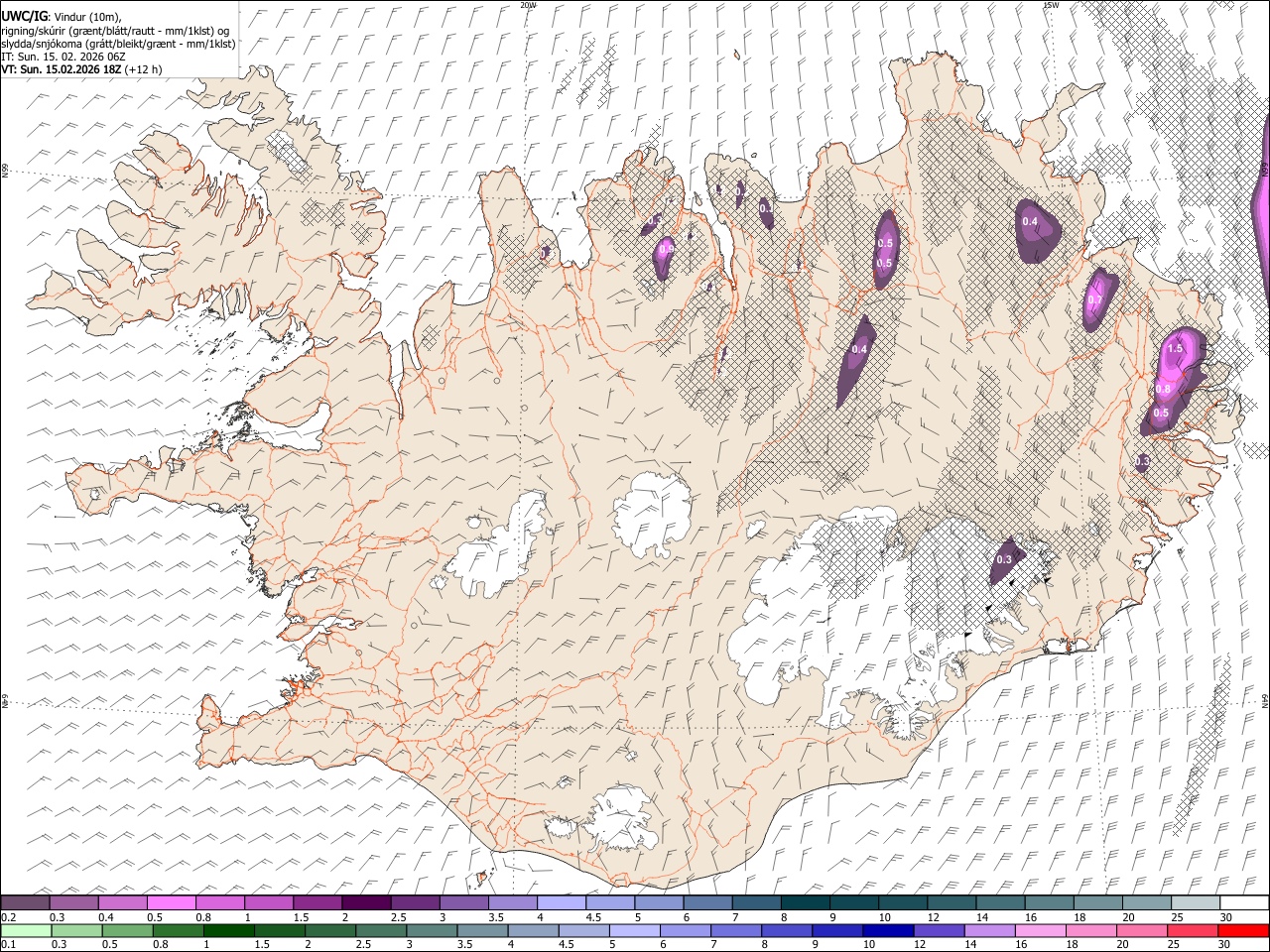The height and width of the screenshot is (952, 1270).
Task: Click the '0.1' label in the rain legend
Action: [x=8, y=944]
